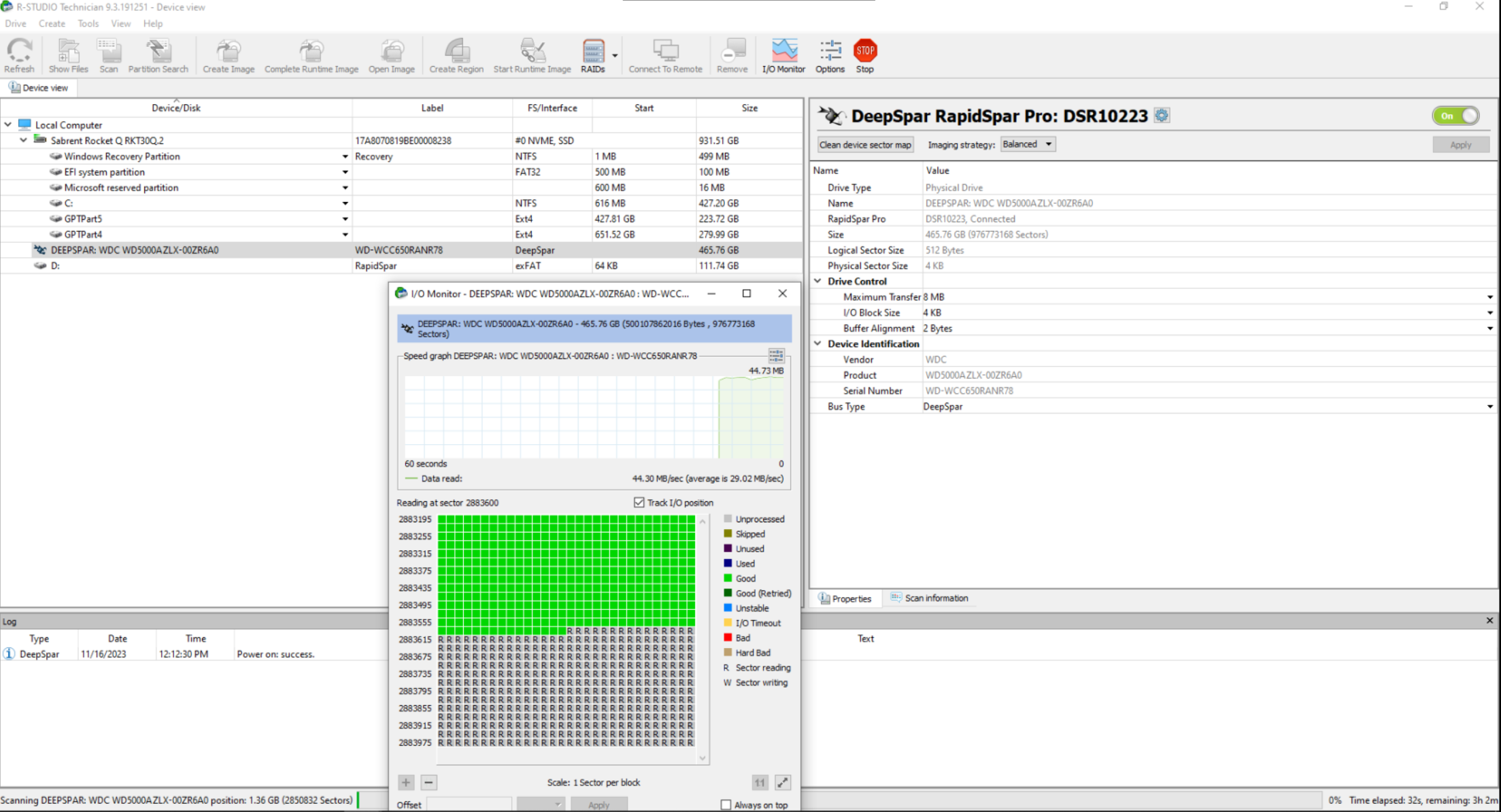Click the Refresh toolbar icon
The width and height of the screenshot is (1501, 812).
point(19,56)
